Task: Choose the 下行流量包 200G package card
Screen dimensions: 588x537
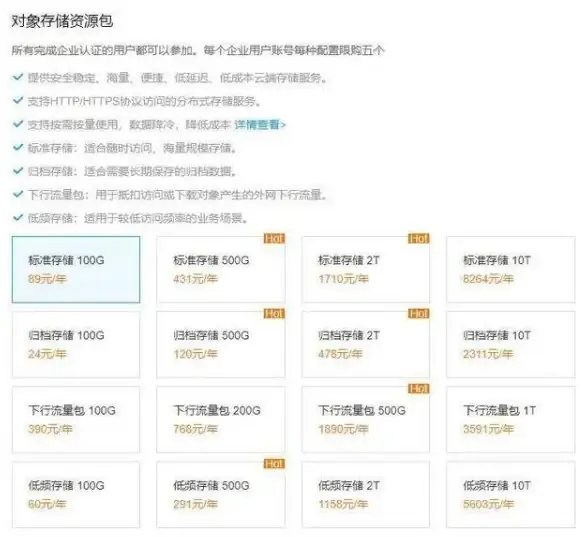Action: pos(220,420)
